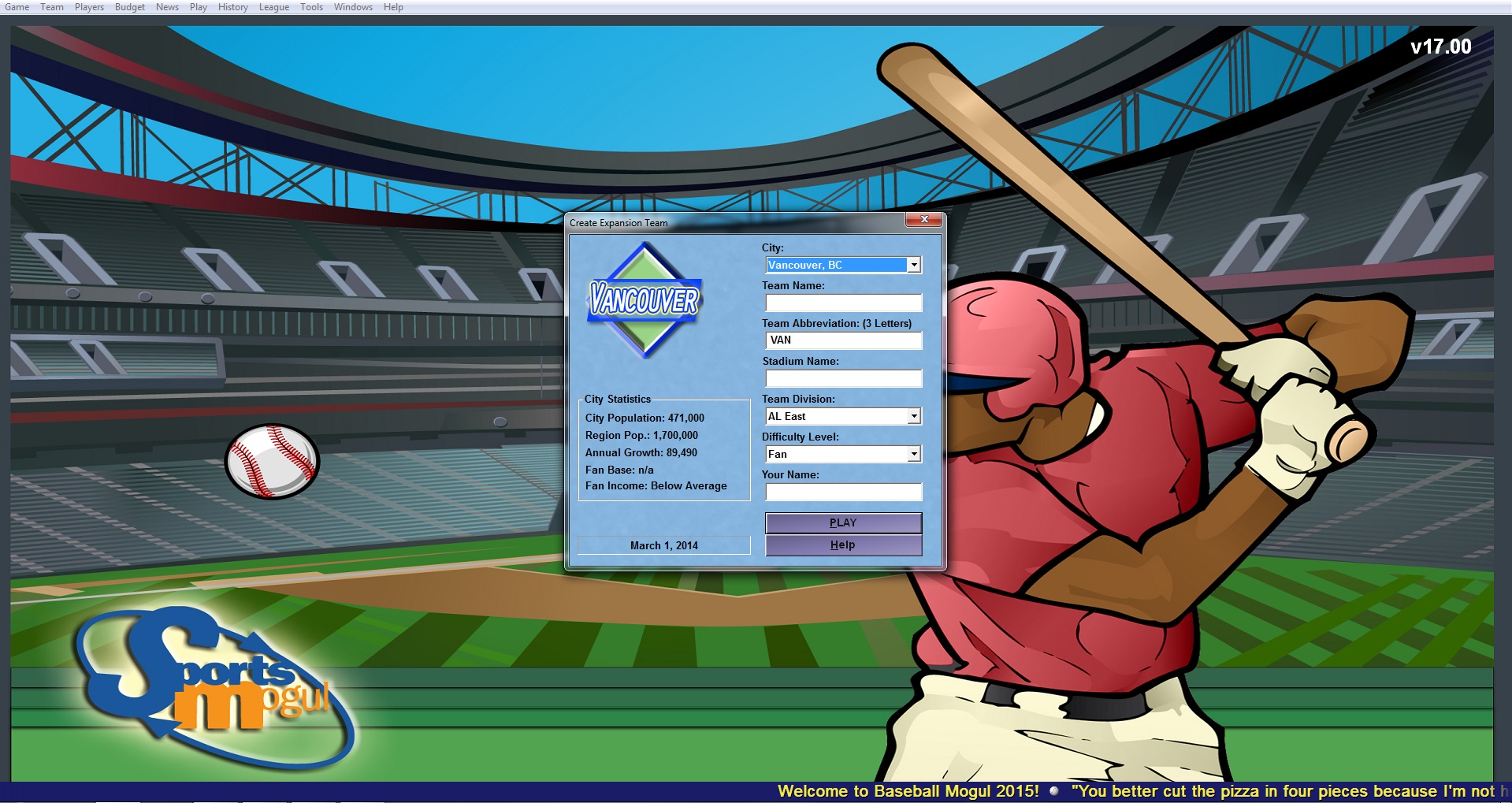This screenshot has width=1512, height=803.
Task: Click inside the Team Name field
Action: point(843,303)
